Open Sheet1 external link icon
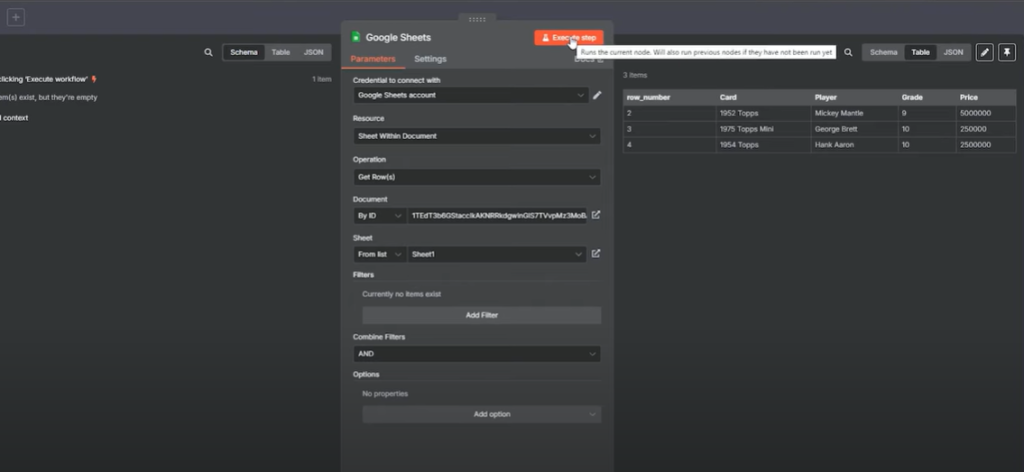This screenshot has height=472, width=1024. (x=596, y=254)
